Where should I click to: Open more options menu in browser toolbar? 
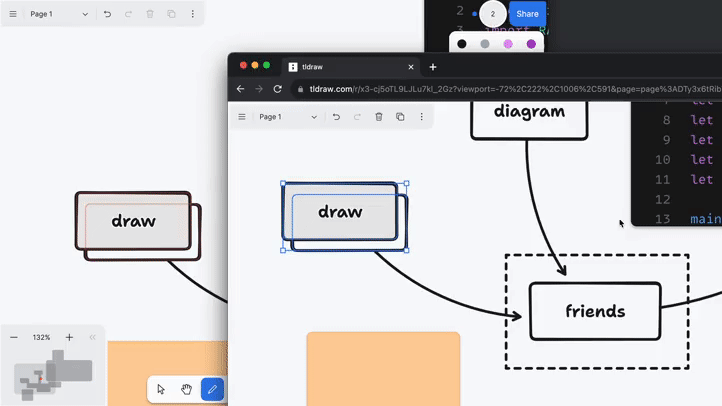tap(421, 117)
